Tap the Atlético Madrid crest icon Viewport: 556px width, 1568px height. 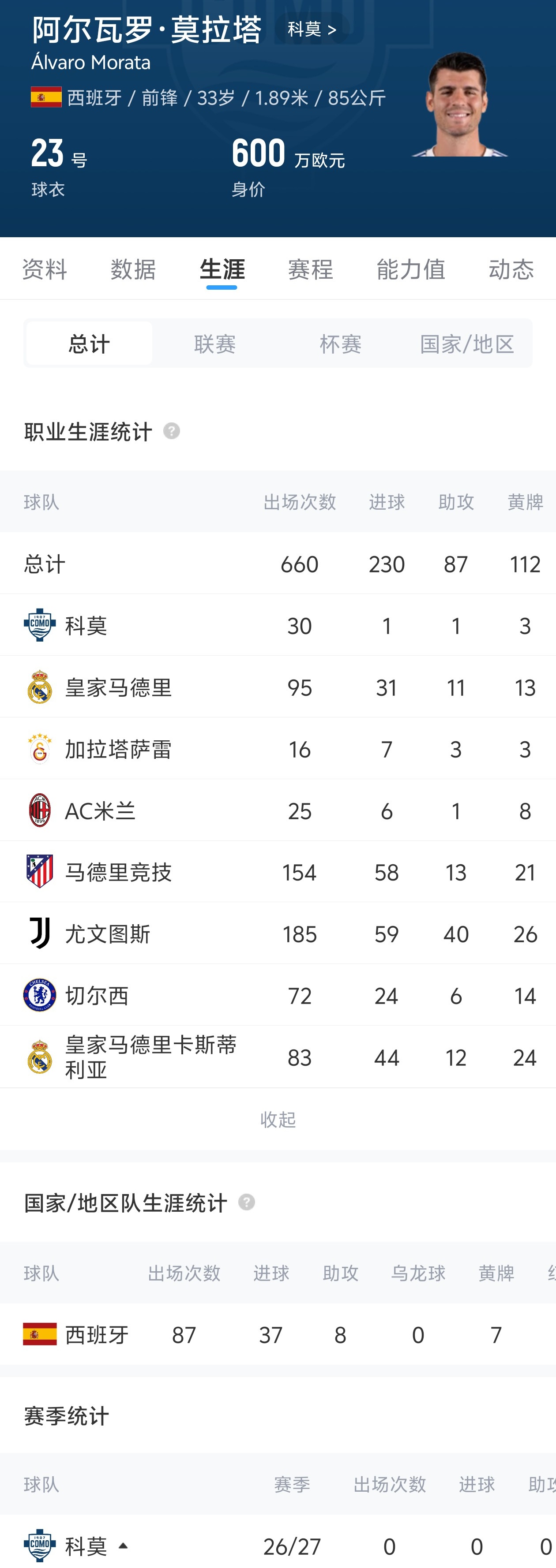point(40,872)
